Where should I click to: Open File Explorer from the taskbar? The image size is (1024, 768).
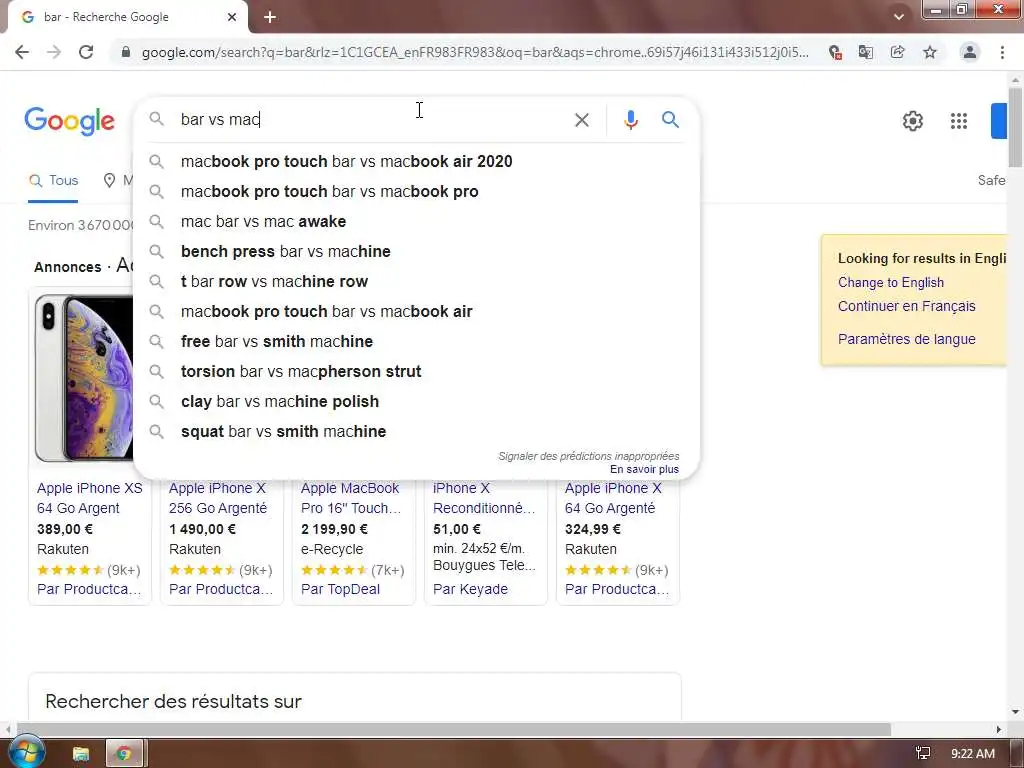(x=81, y=754)
